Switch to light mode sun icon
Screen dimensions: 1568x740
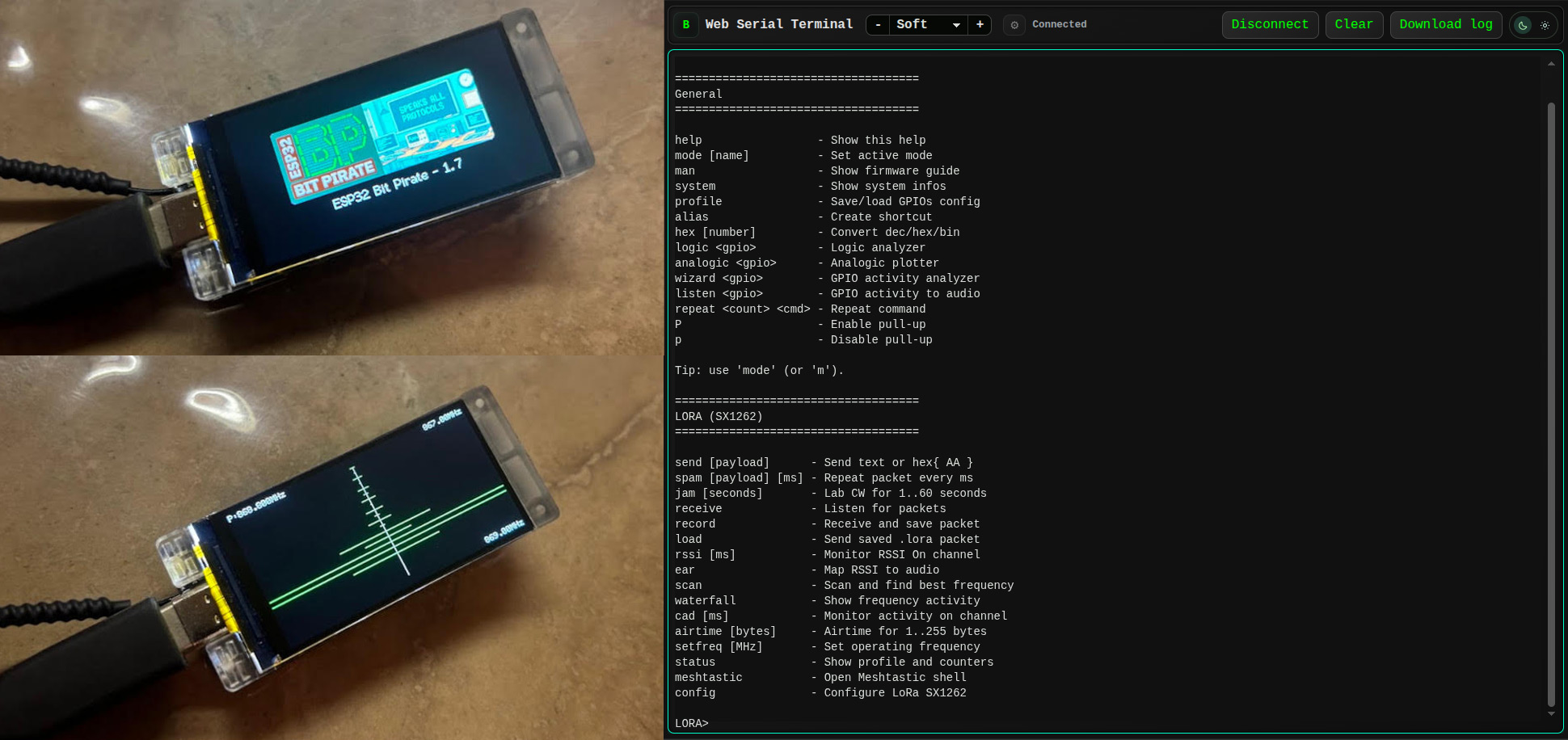pyautogui.click(x=1545, y=25)
